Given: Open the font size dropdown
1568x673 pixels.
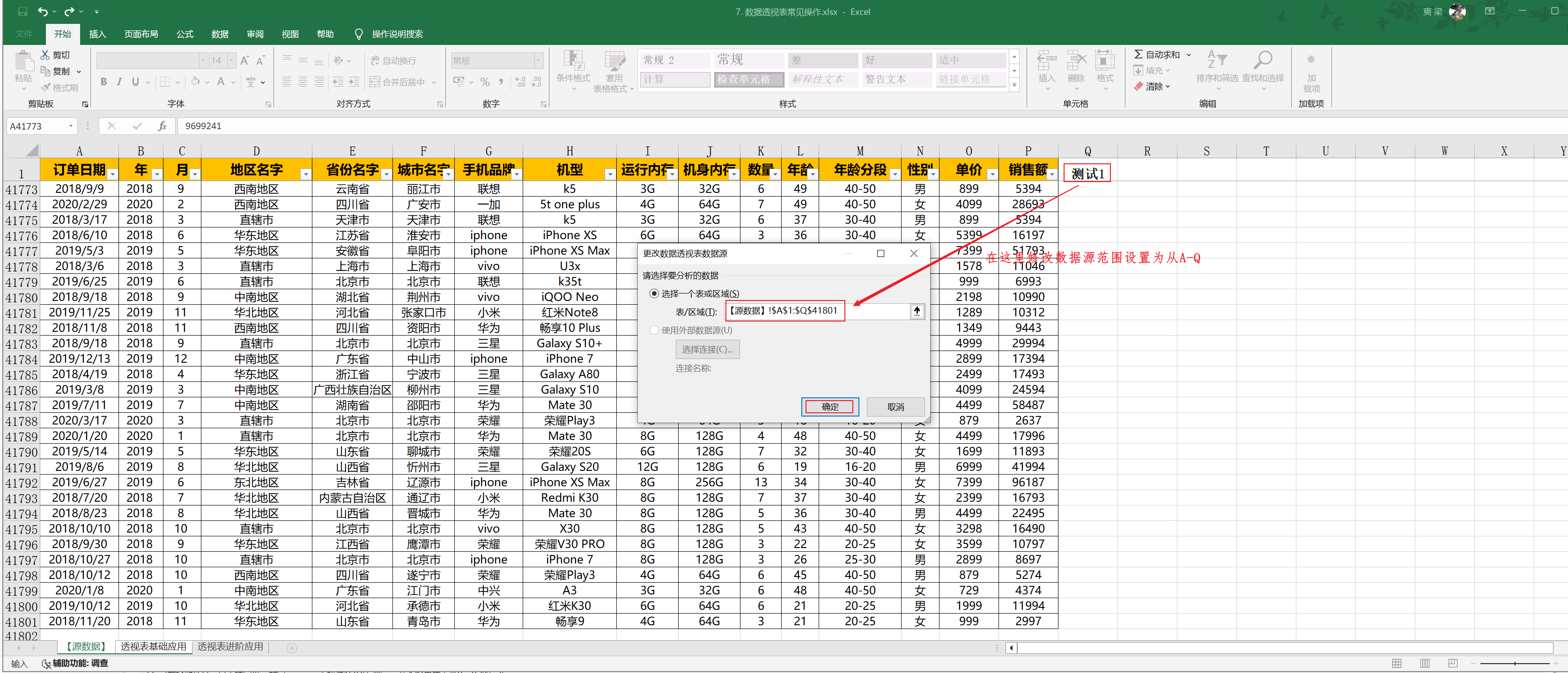Looking at the screenshot, I should (x=231, y=60).
